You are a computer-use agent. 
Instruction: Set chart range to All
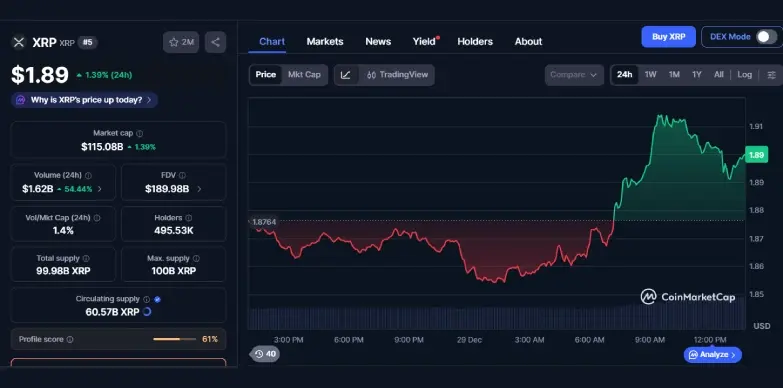tap(719, 75)
